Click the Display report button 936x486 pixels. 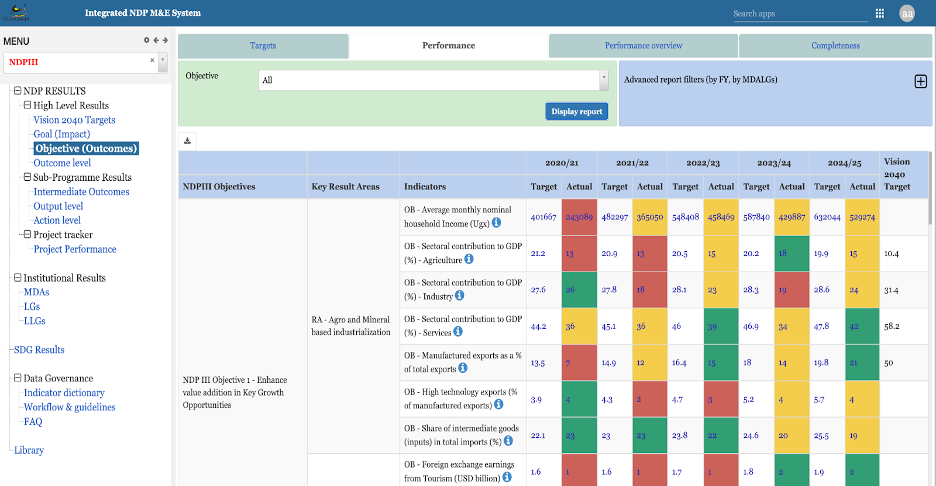577,111
